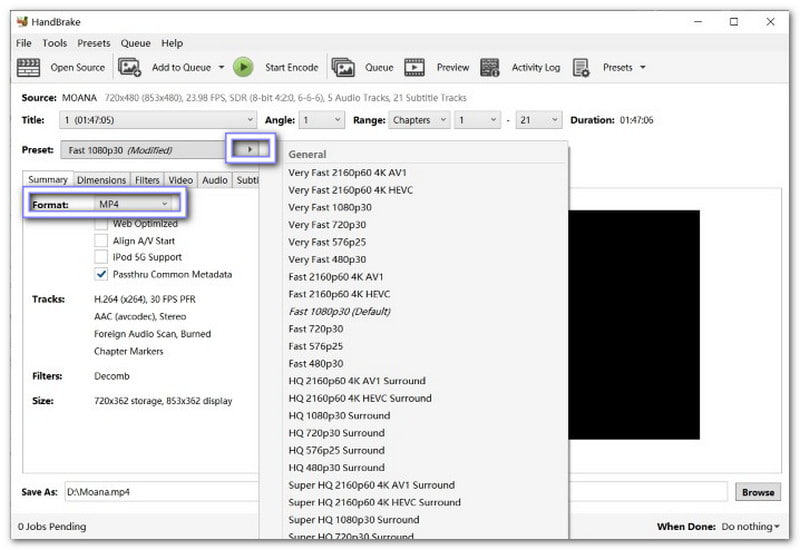Click the HandBrake app icon in title bar

click(22, 21)
